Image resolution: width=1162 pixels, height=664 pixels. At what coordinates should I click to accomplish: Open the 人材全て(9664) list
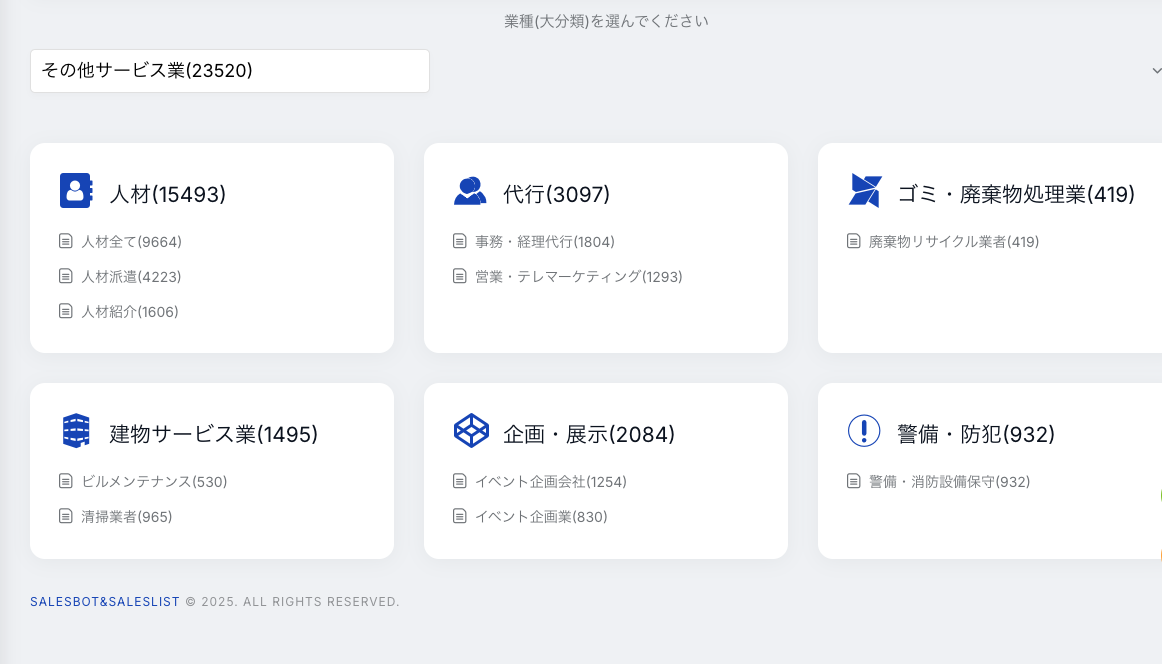coord(131,242)
